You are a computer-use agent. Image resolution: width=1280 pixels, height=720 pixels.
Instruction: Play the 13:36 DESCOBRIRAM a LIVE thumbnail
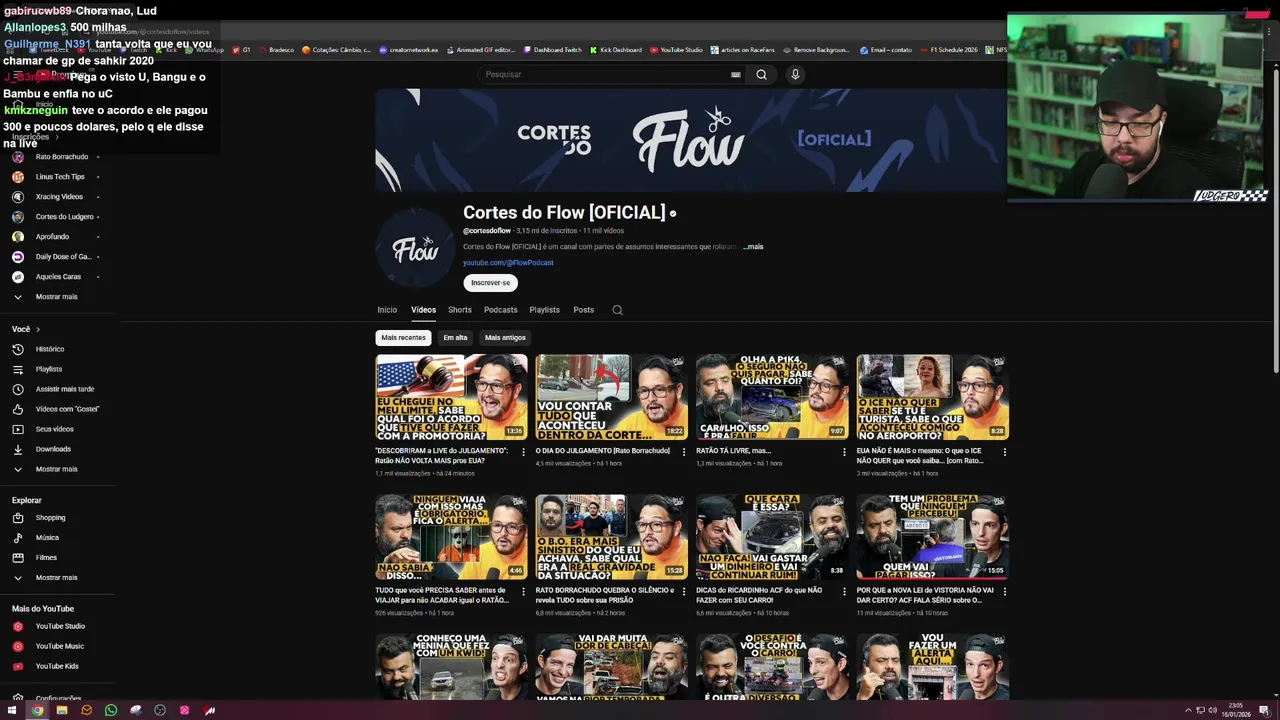click(451, 397)
